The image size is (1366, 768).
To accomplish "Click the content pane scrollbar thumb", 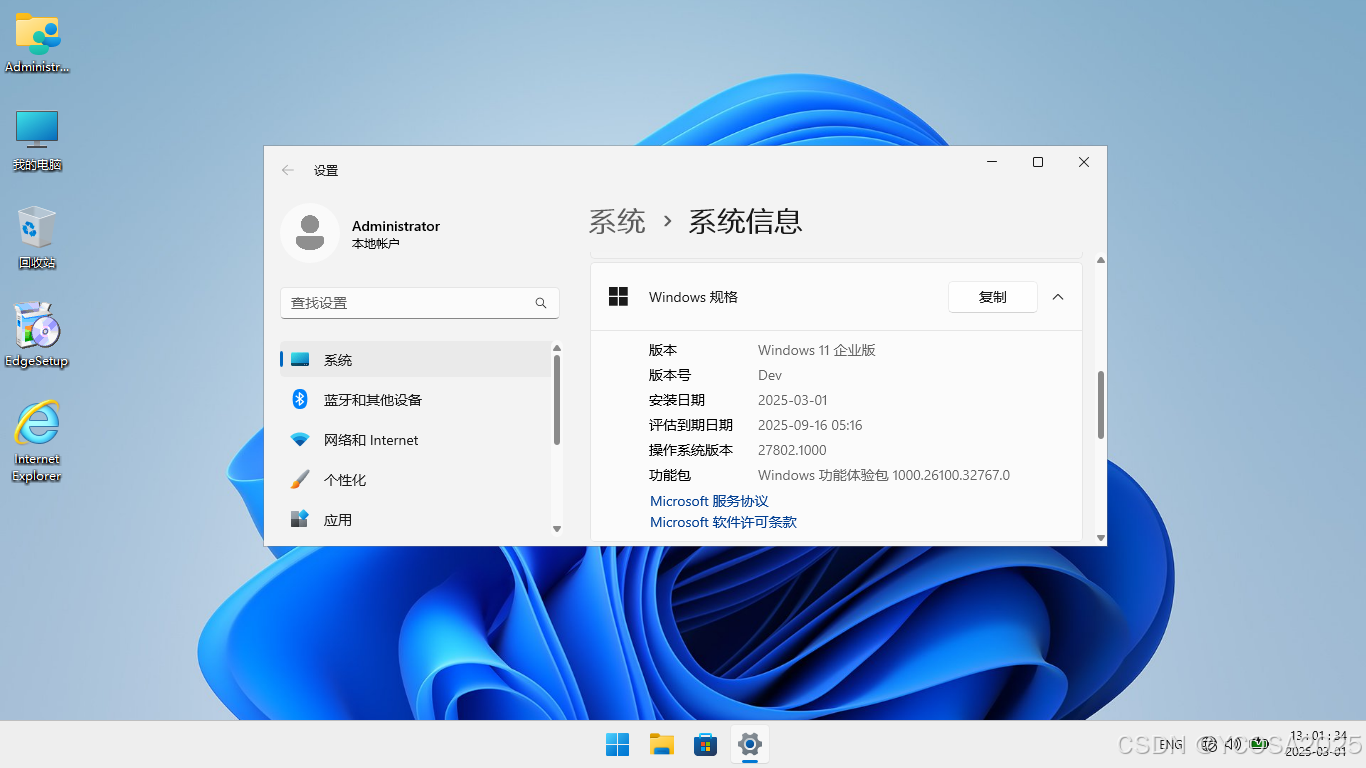I will pos(1101,405).
